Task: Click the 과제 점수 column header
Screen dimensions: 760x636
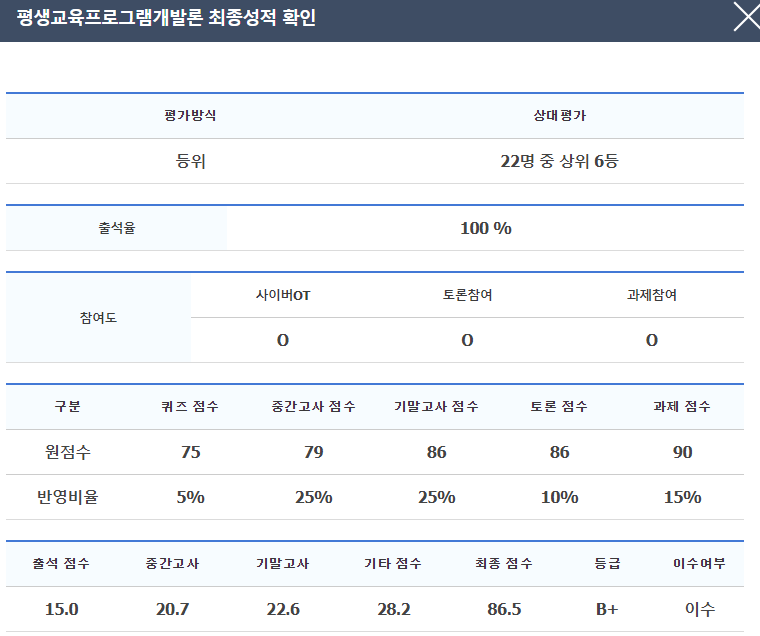Action: (x=682, y=406)
